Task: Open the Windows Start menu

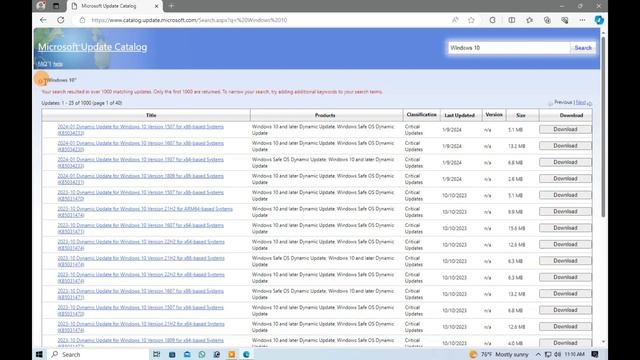Action: (x=39, y=354)
